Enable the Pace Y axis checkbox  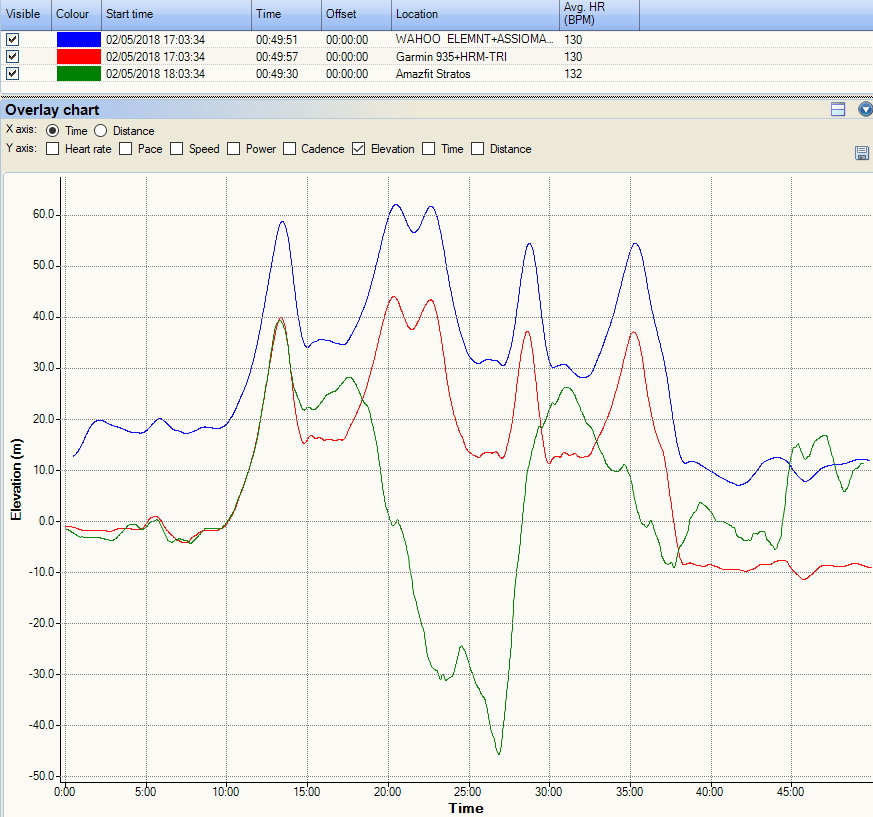[126, 149]
